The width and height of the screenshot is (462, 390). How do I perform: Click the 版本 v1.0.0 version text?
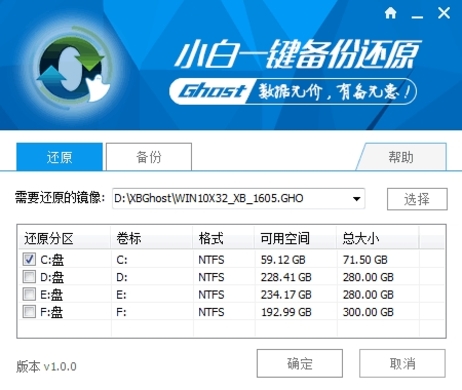click(46, 367)
